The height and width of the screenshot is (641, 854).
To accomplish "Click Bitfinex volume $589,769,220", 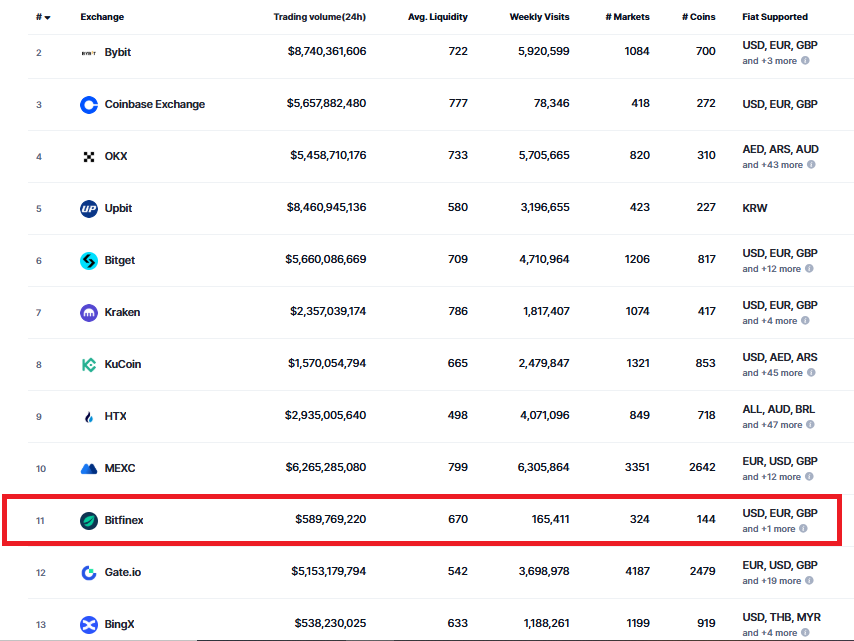I will pyautogui.click(x=331, y=520).
